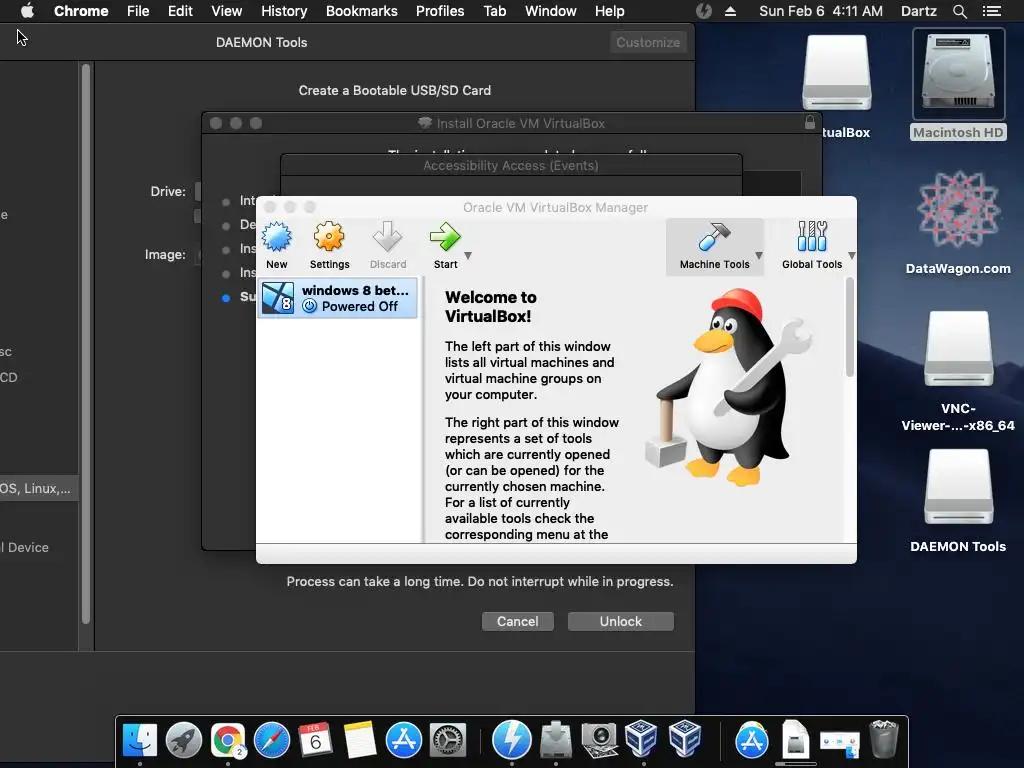The width and height of the screenshot is (1024, 768).
Task: Open the Help menu
Action: [x=609, y=11]
